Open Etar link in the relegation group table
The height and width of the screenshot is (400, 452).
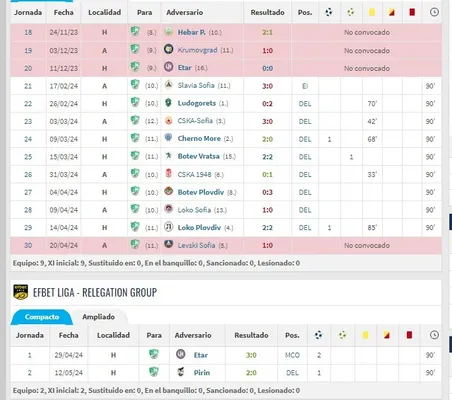[201, 355]
